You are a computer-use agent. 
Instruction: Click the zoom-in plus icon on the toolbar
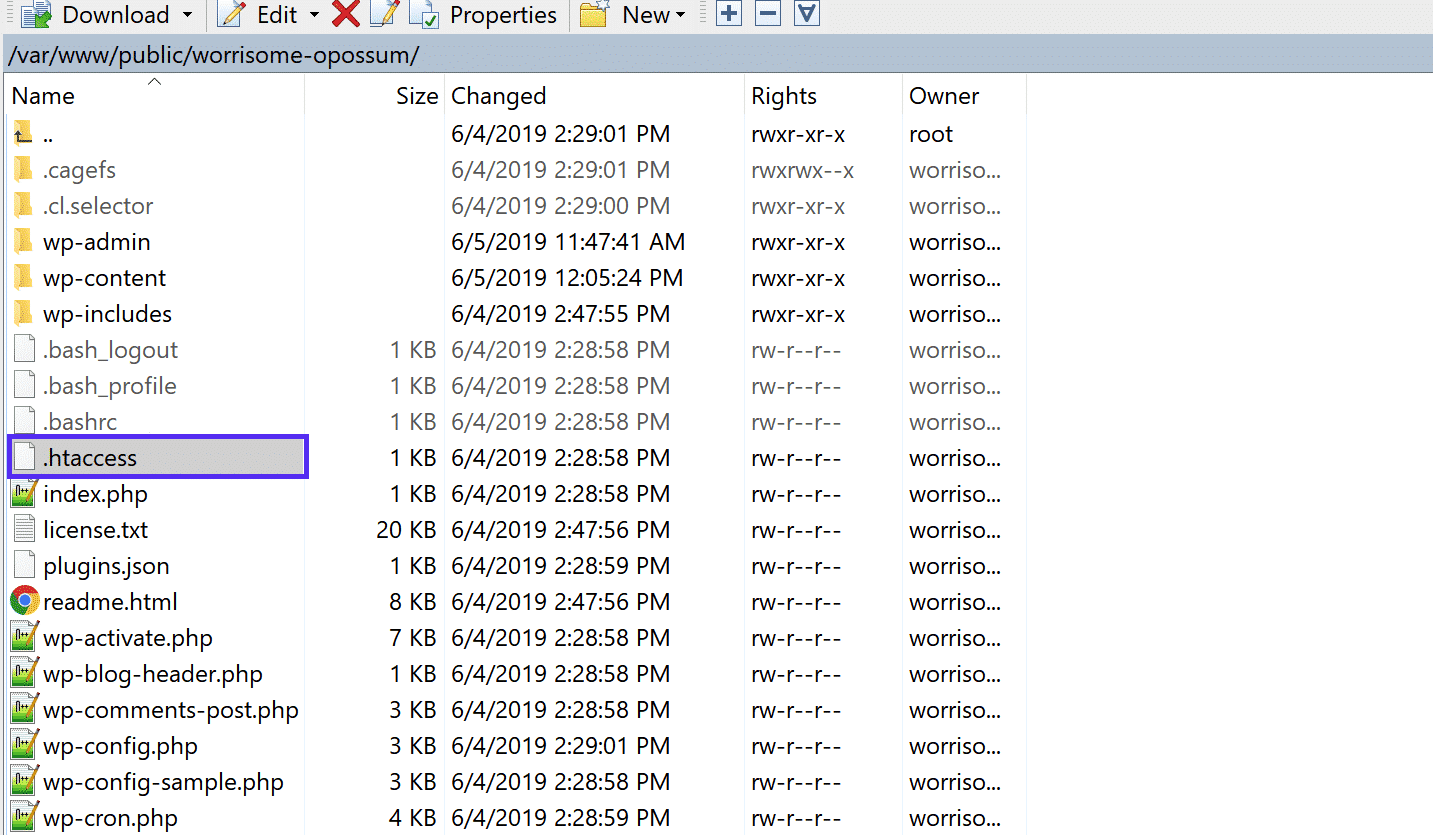(x=728, y=14)
